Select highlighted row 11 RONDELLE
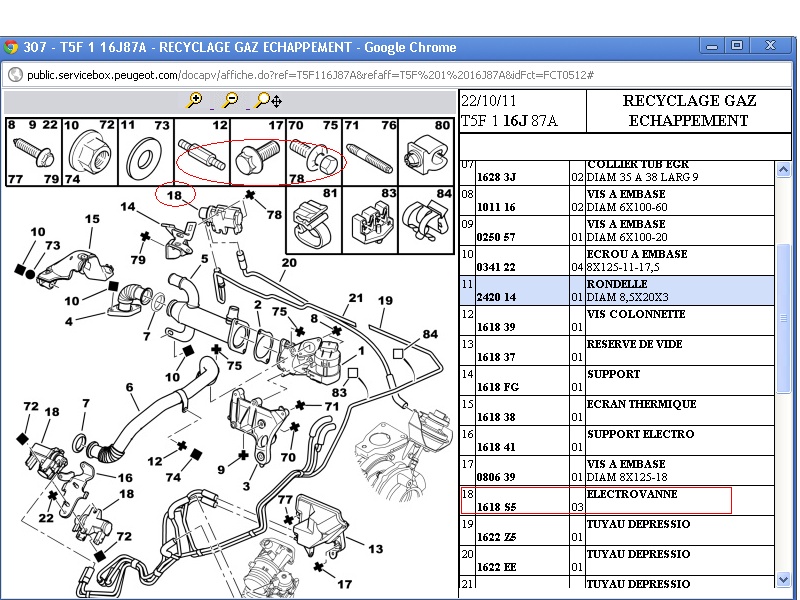Image resolution: width=800 pixels, height=600 pixels. (617, 291)
